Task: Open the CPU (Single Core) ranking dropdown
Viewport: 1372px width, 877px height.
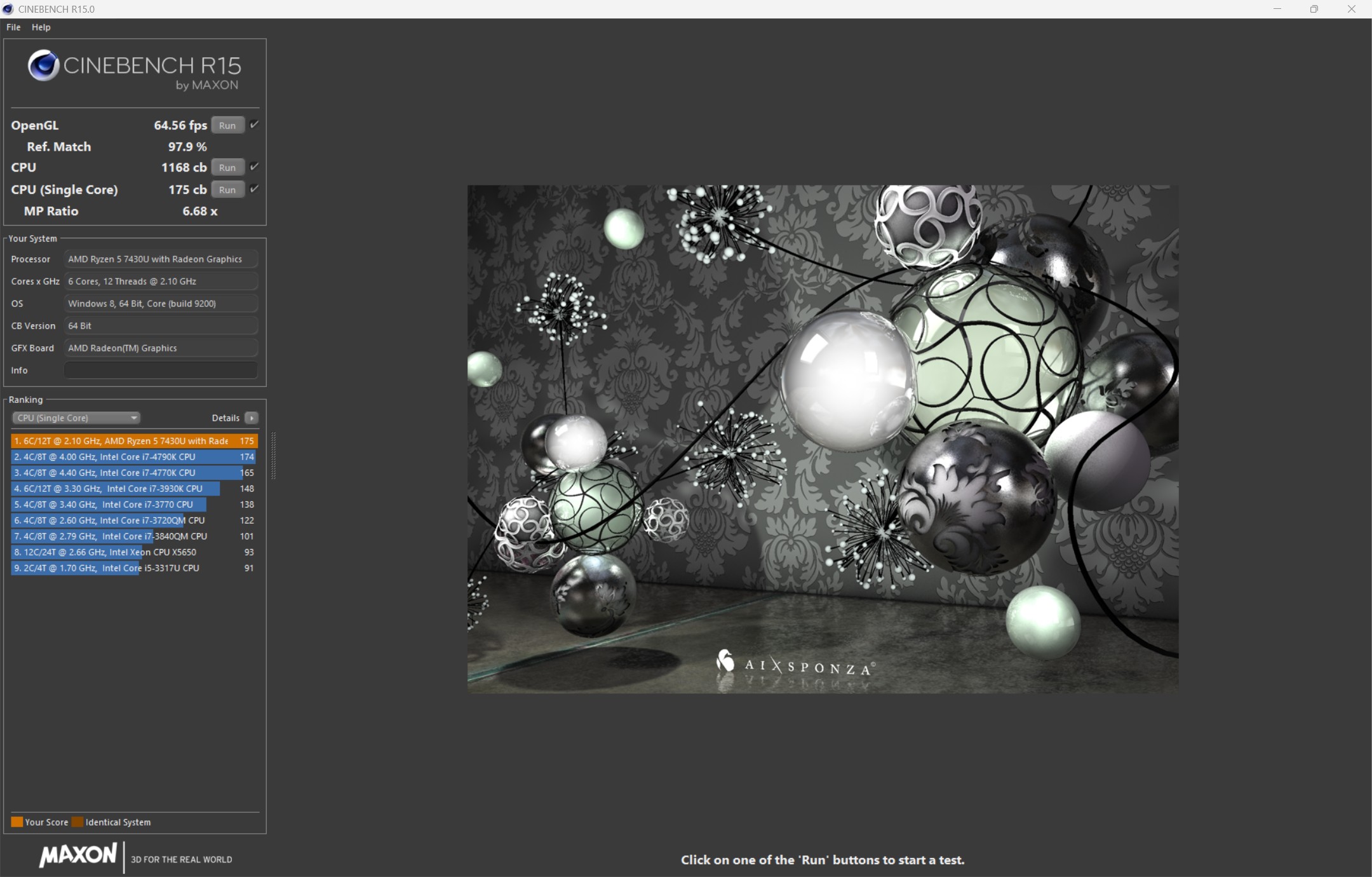Action: pos(76,418)
